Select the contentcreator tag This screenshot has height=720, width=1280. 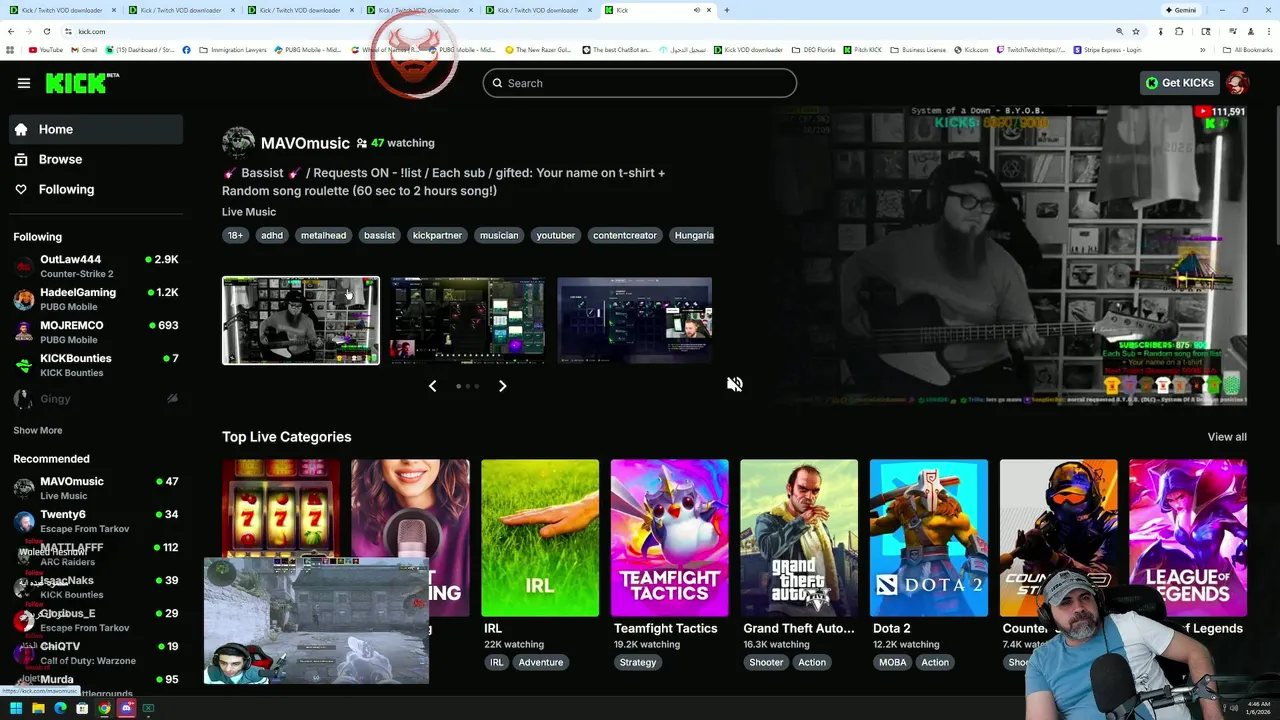point(625,235)
